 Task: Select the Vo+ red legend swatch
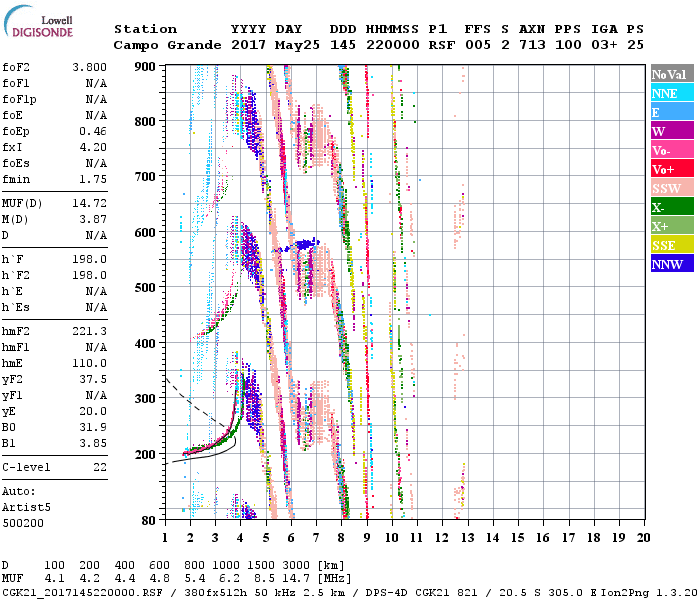pos(672,169)
